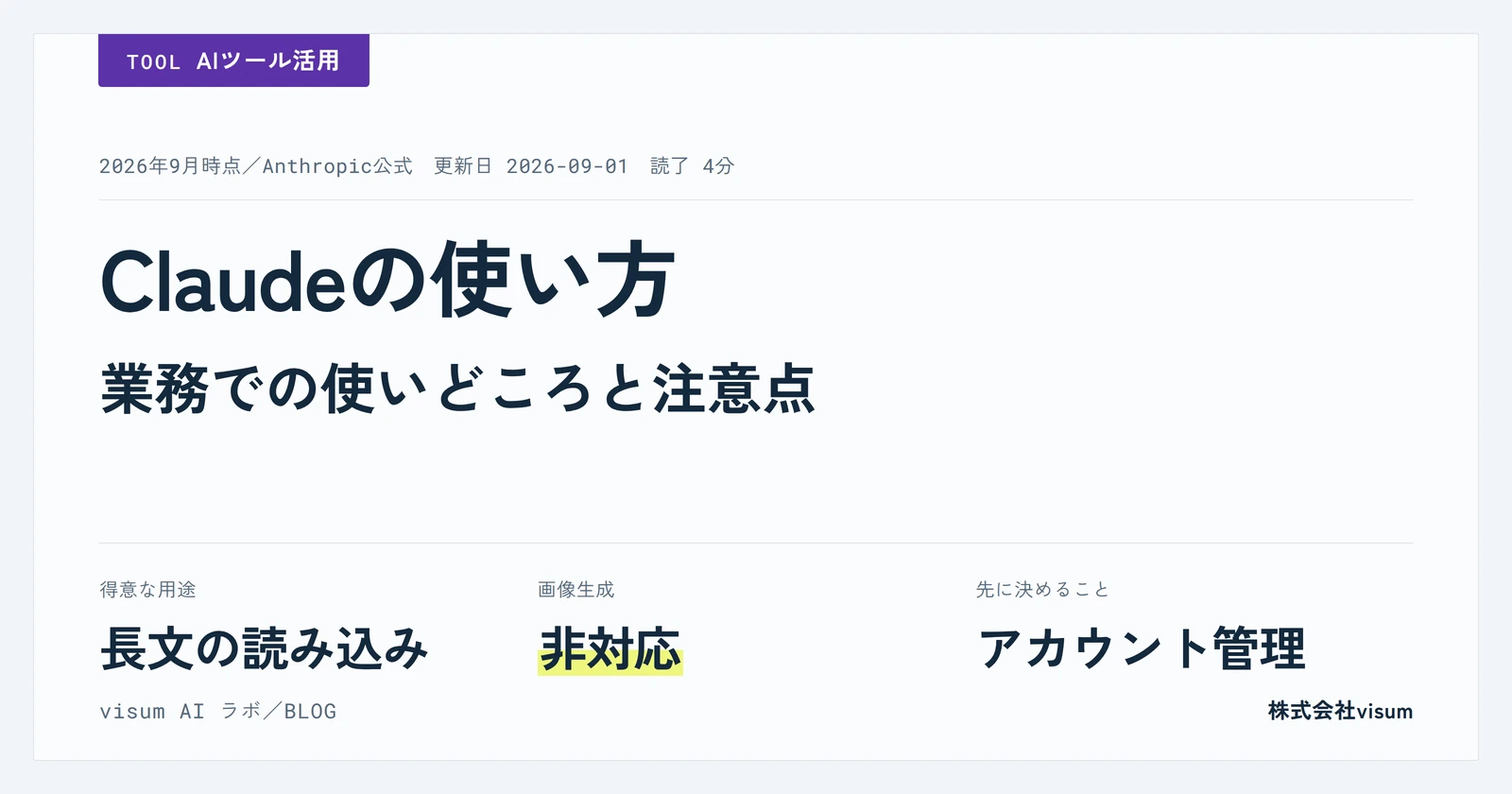Select the アカウント管理 text

coord(1142,648)
